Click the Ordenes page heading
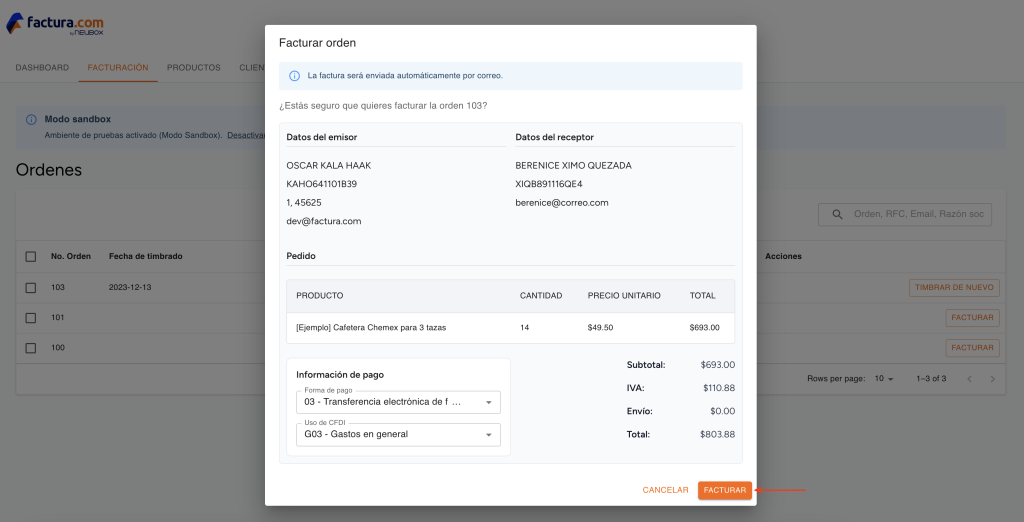This screenshot has height=522, width=1024. (49, 171)
